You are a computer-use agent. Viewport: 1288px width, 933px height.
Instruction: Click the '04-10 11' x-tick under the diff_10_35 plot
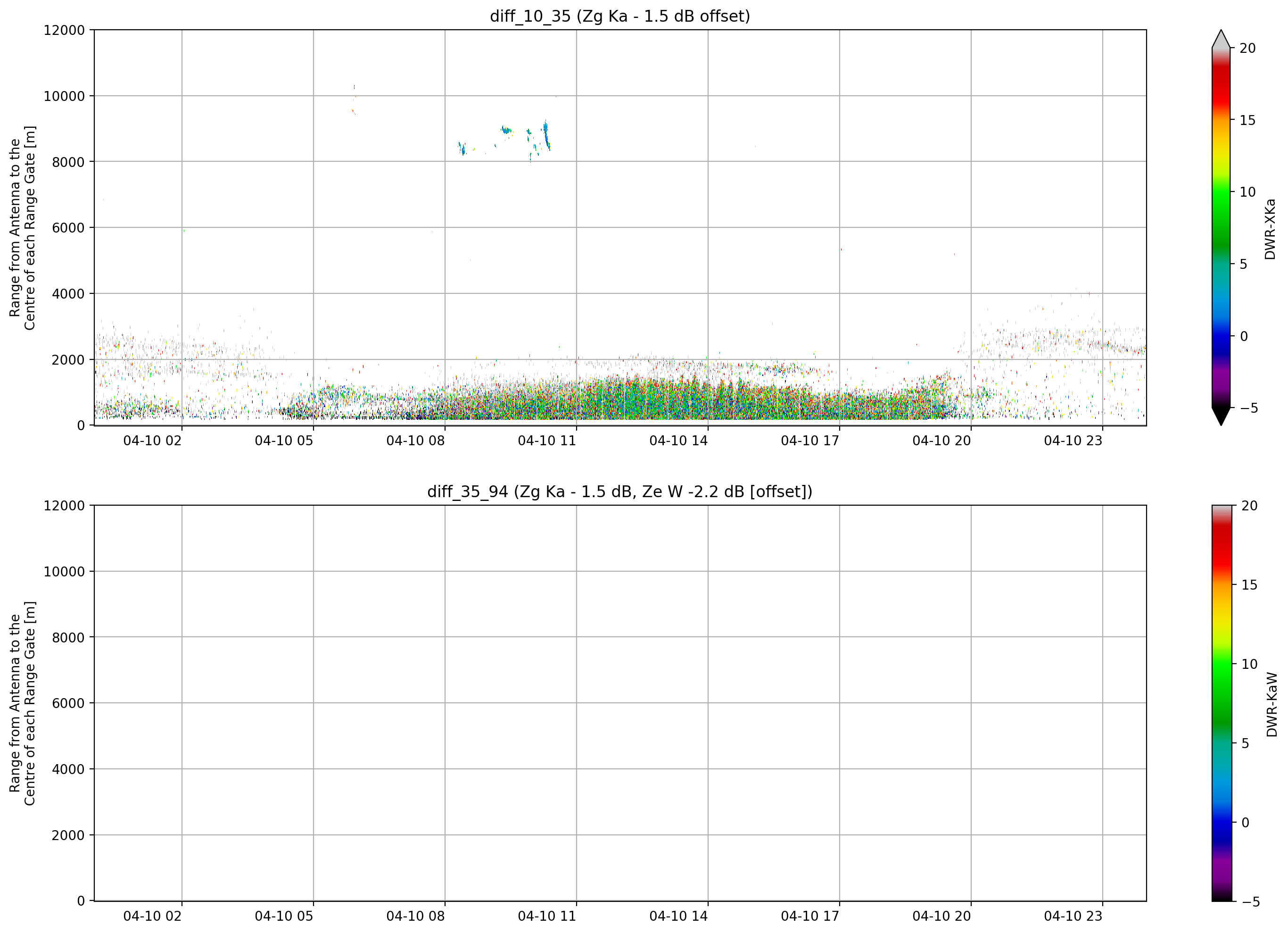[547, 441]
